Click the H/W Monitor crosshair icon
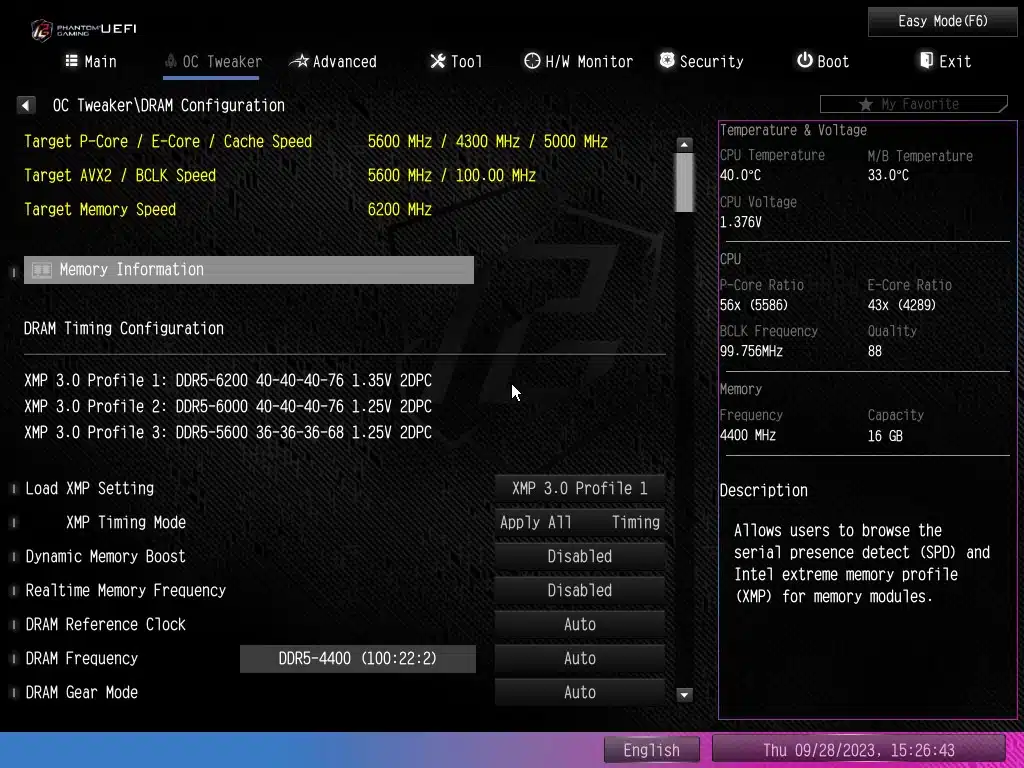The height and width of the screenshot is (768, 1024). pos(532,61)
